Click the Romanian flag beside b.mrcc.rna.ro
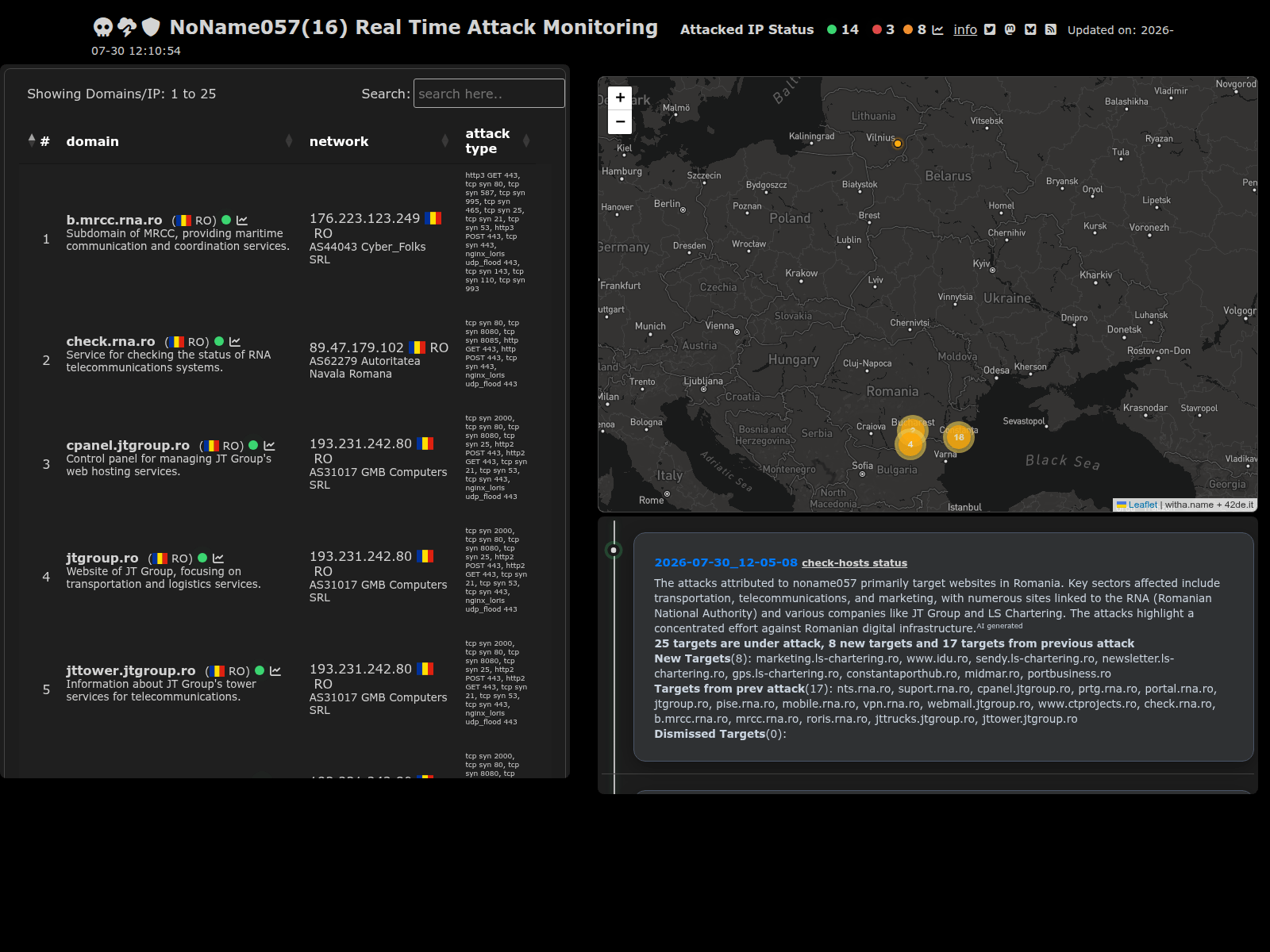Image resolution: width=1270 pixels, height=952 pixels. click(x=184, y=221)
